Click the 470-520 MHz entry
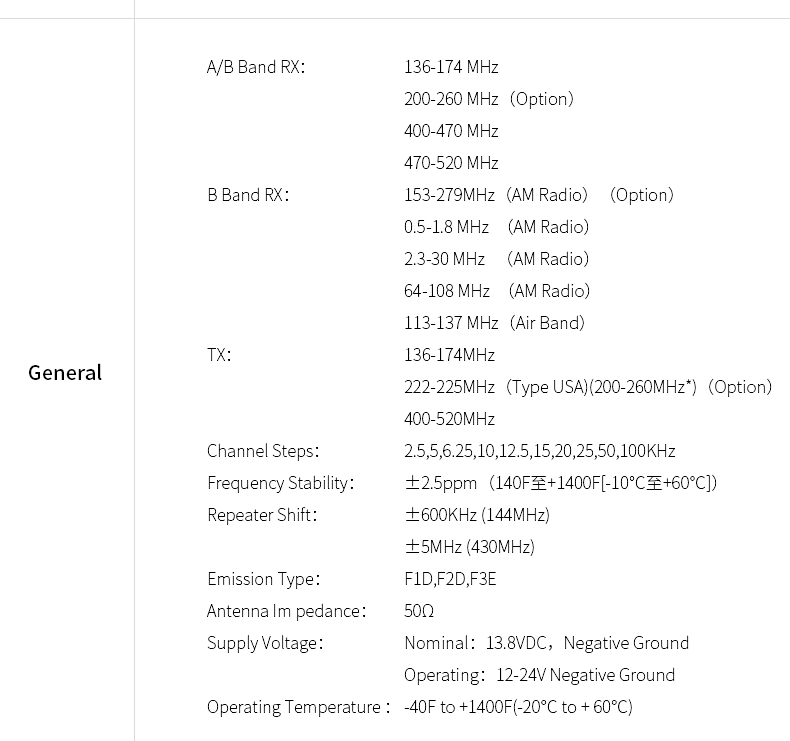The width and height of the screenshot is (790, 741). [451, 163]
